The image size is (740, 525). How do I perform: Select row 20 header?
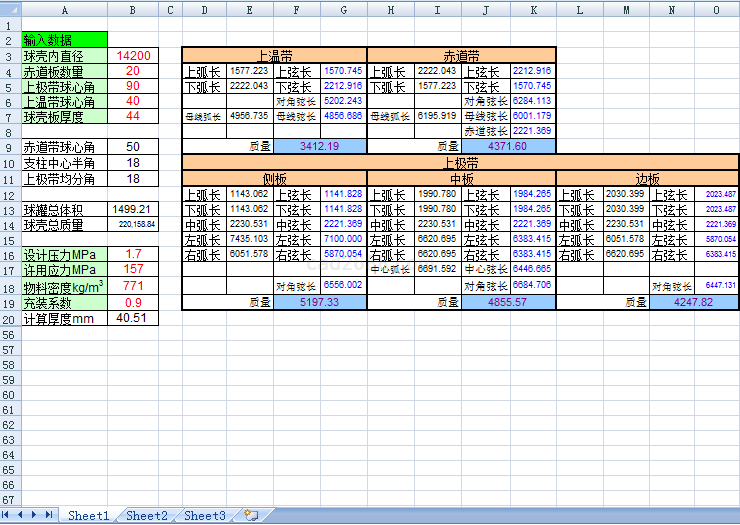(x=10, y=318)
